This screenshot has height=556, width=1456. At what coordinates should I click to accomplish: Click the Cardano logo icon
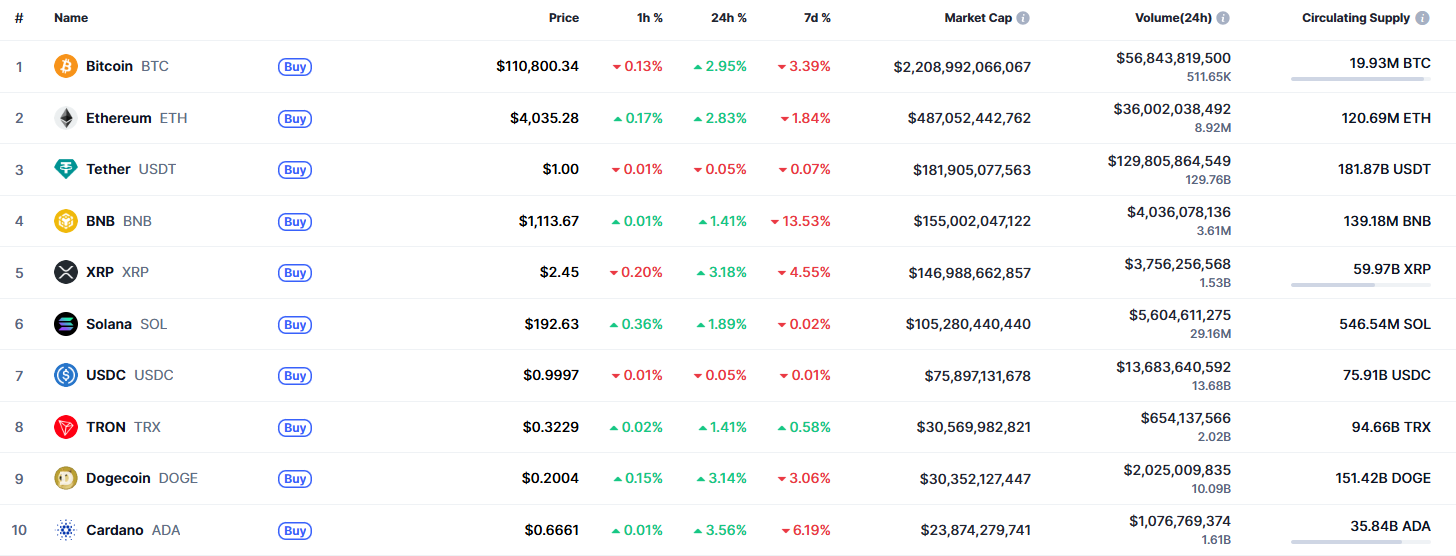[x=65, y=530]
